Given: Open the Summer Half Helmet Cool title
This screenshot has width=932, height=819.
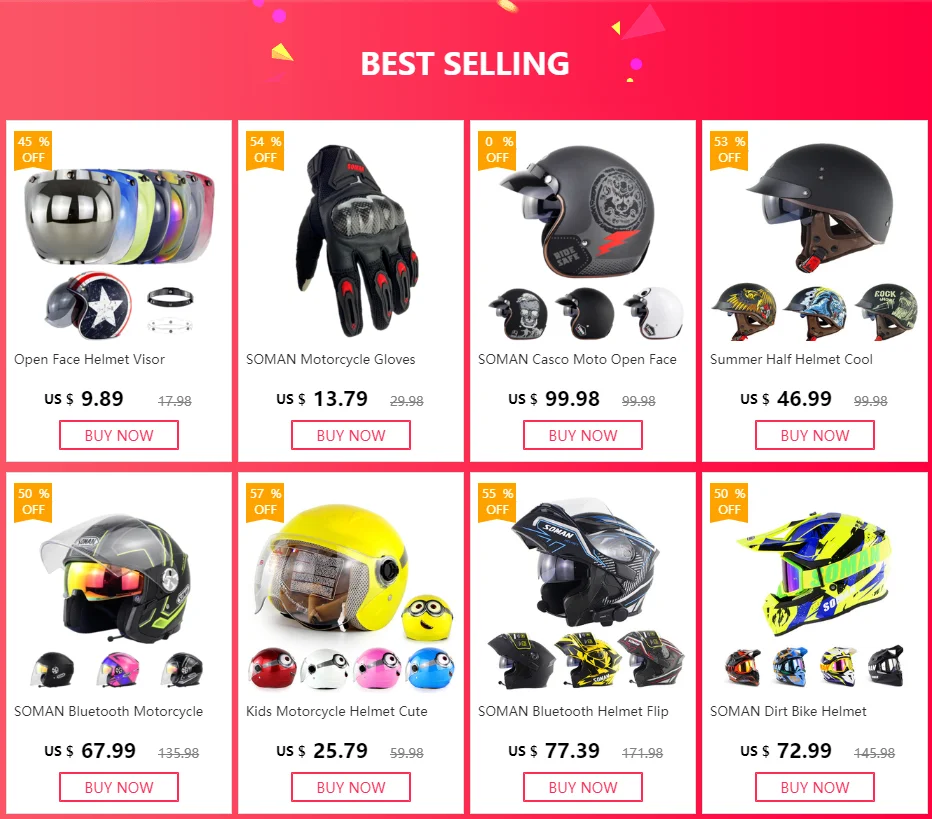Looking at the screenshot, I should click(791, 359).
